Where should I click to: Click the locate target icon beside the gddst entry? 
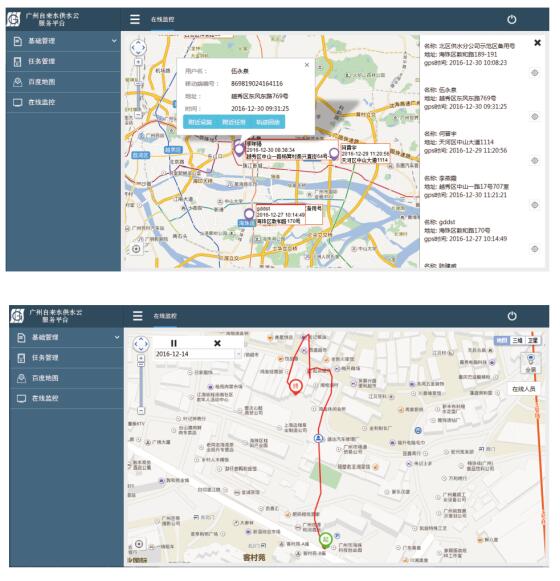534,249
